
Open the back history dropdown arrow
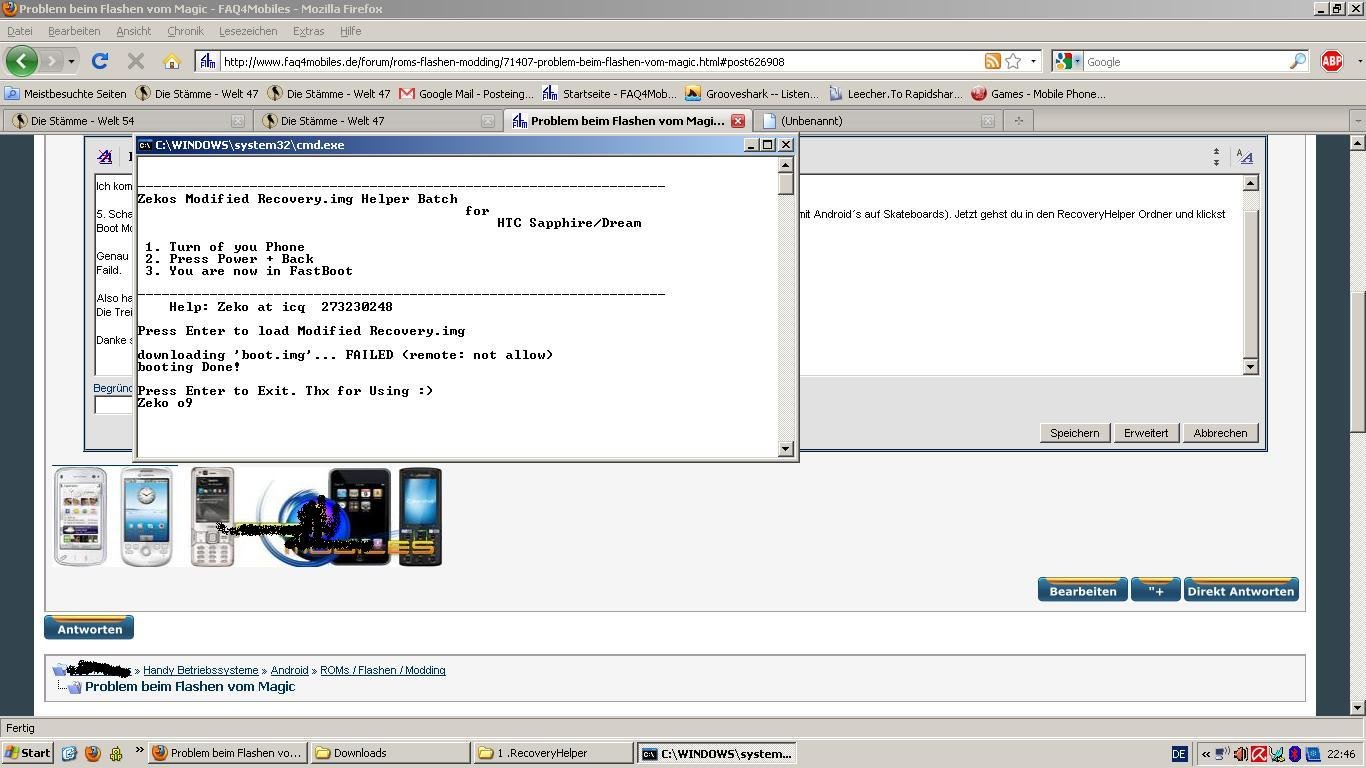coord(71,61)
